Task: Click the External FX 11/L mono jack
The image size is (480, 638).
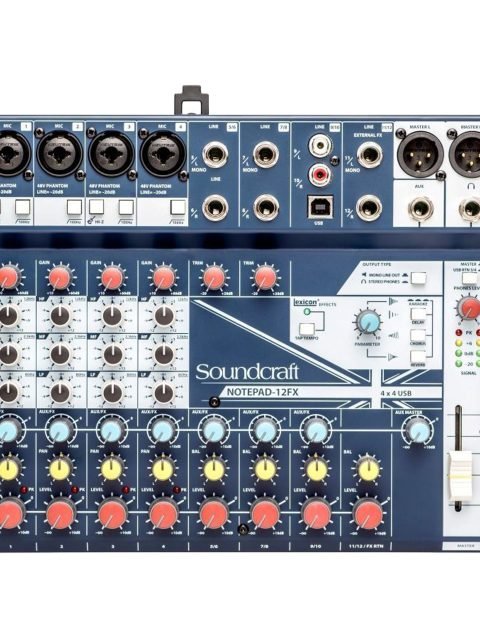Action: (x=369, y=155)
